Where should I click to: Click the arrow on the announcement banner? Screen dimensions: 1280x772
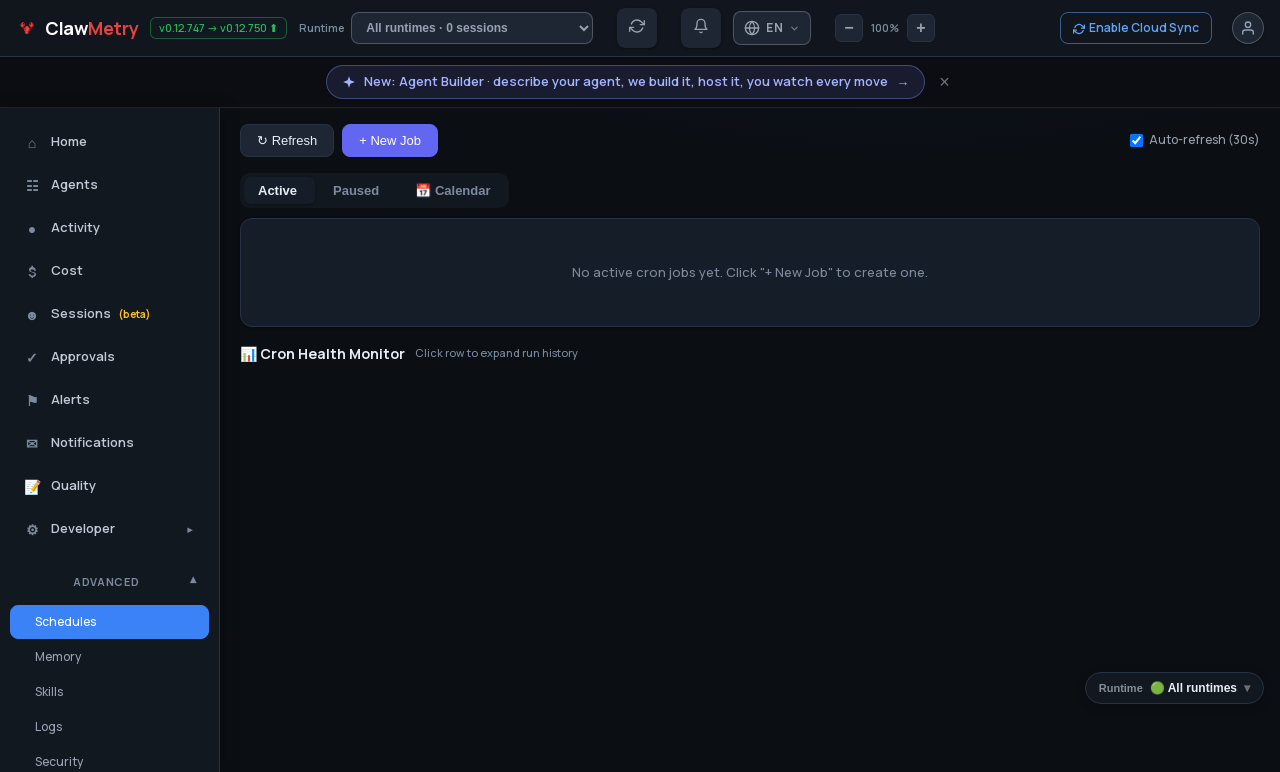point(903,83)
